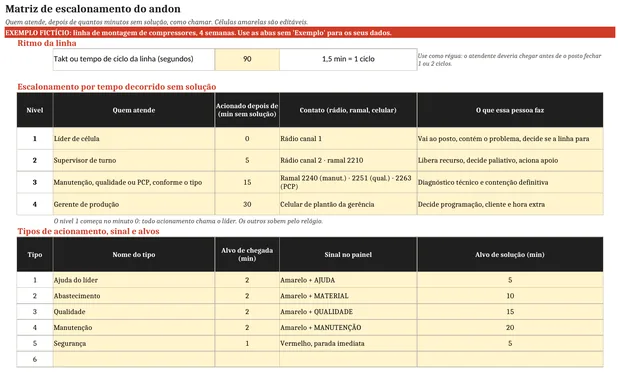Click the 'Nome do tipo' column header
The image size is (620, 372).
(x=134, y=255)
